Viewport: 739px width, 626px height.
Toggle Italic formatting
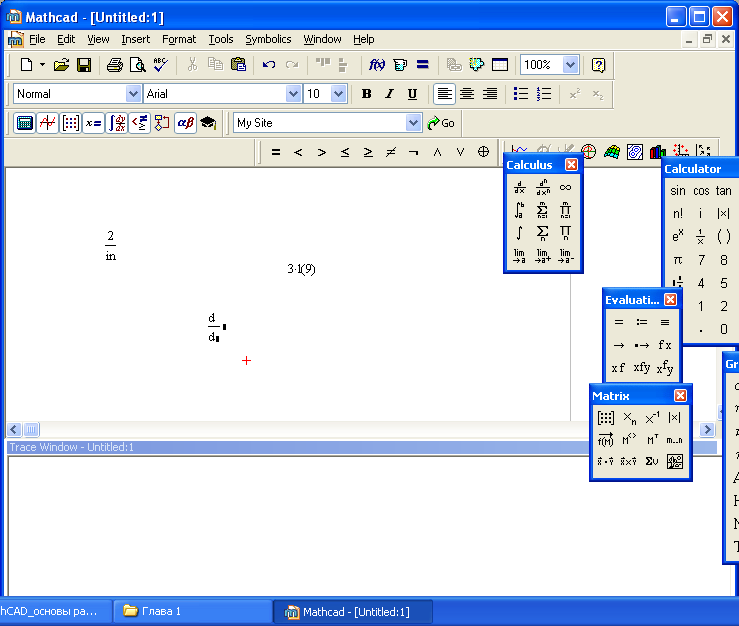[x=389, y=94]
